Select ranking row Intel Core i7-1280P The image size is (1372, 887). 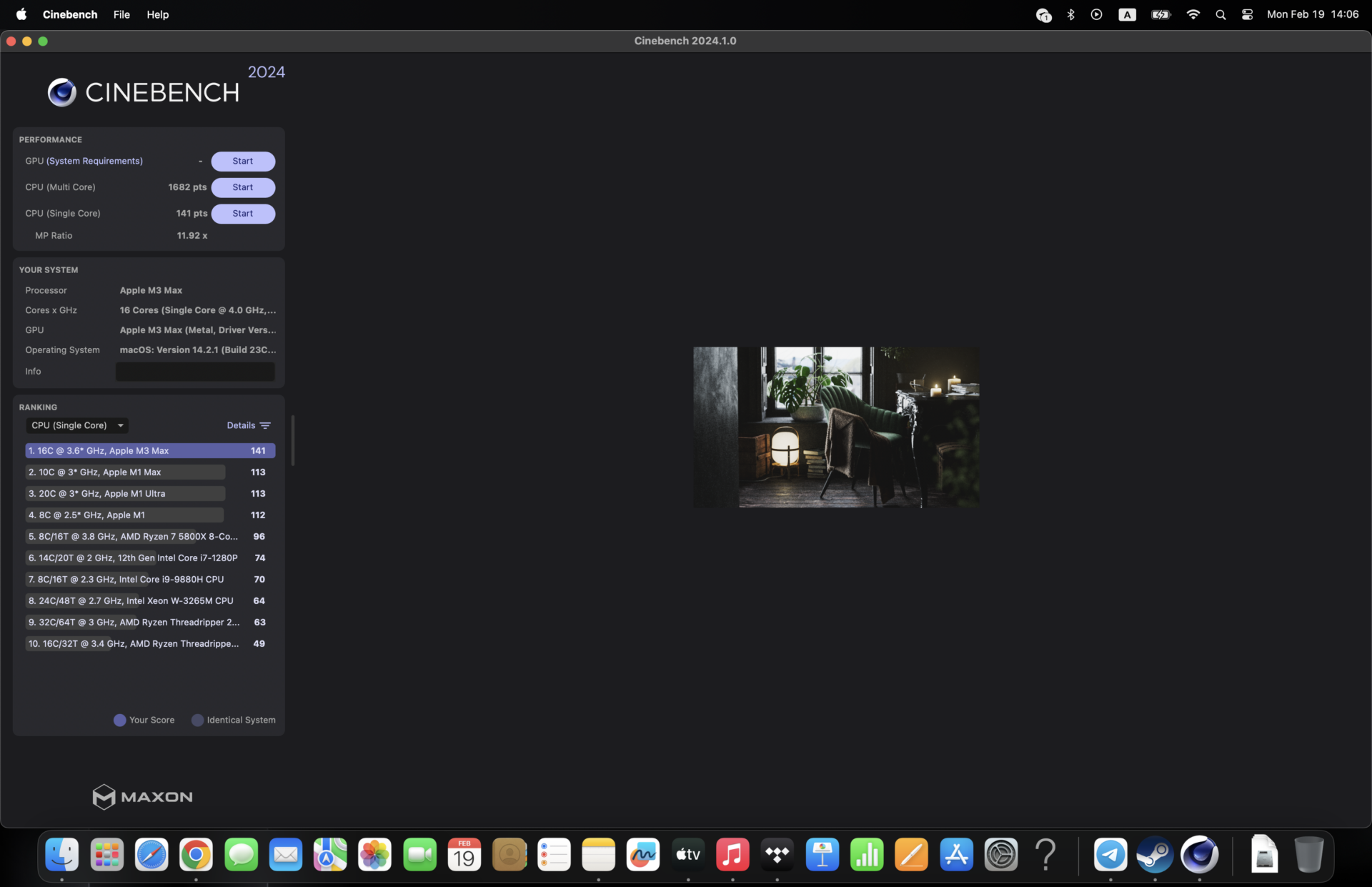tap(150, 558)
